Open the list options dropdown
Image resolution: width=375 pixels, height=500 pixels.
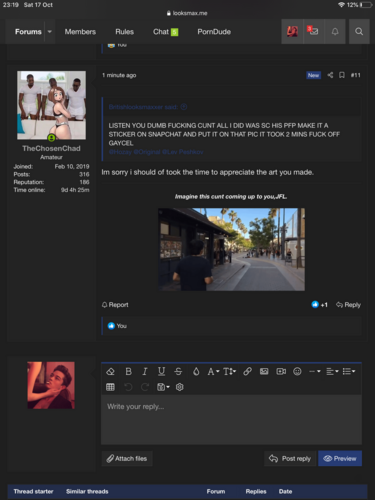[x=349, y=371]
